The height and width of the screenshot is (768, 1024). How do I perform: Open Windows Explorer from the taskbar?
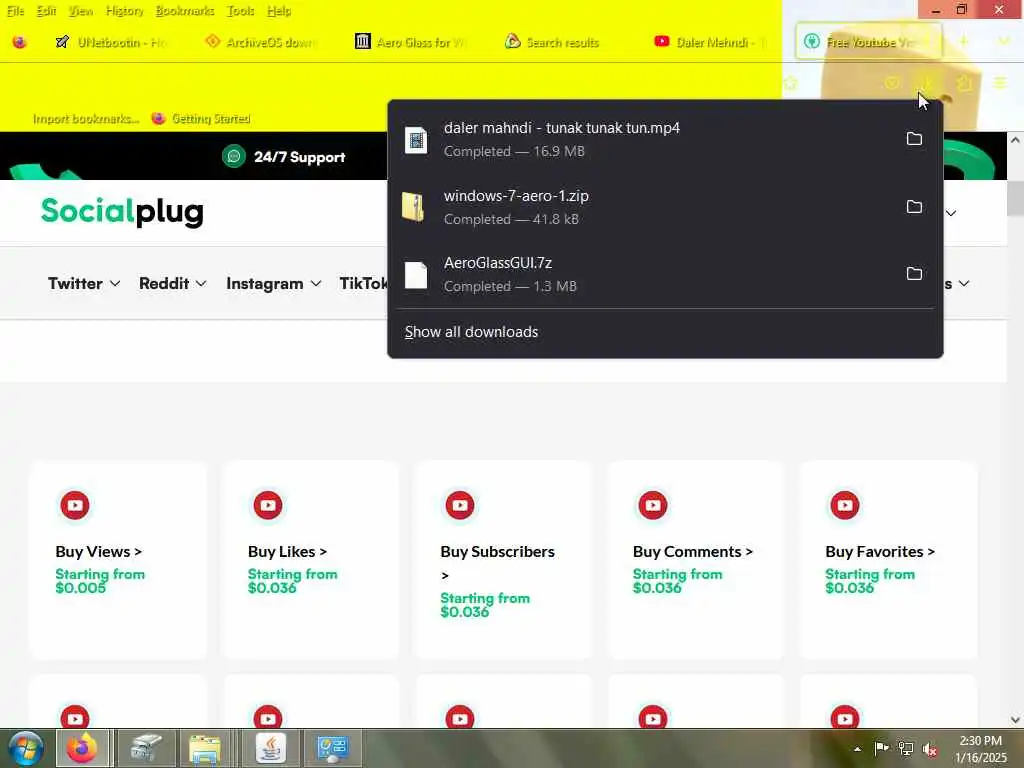click(x=205, y=748)
